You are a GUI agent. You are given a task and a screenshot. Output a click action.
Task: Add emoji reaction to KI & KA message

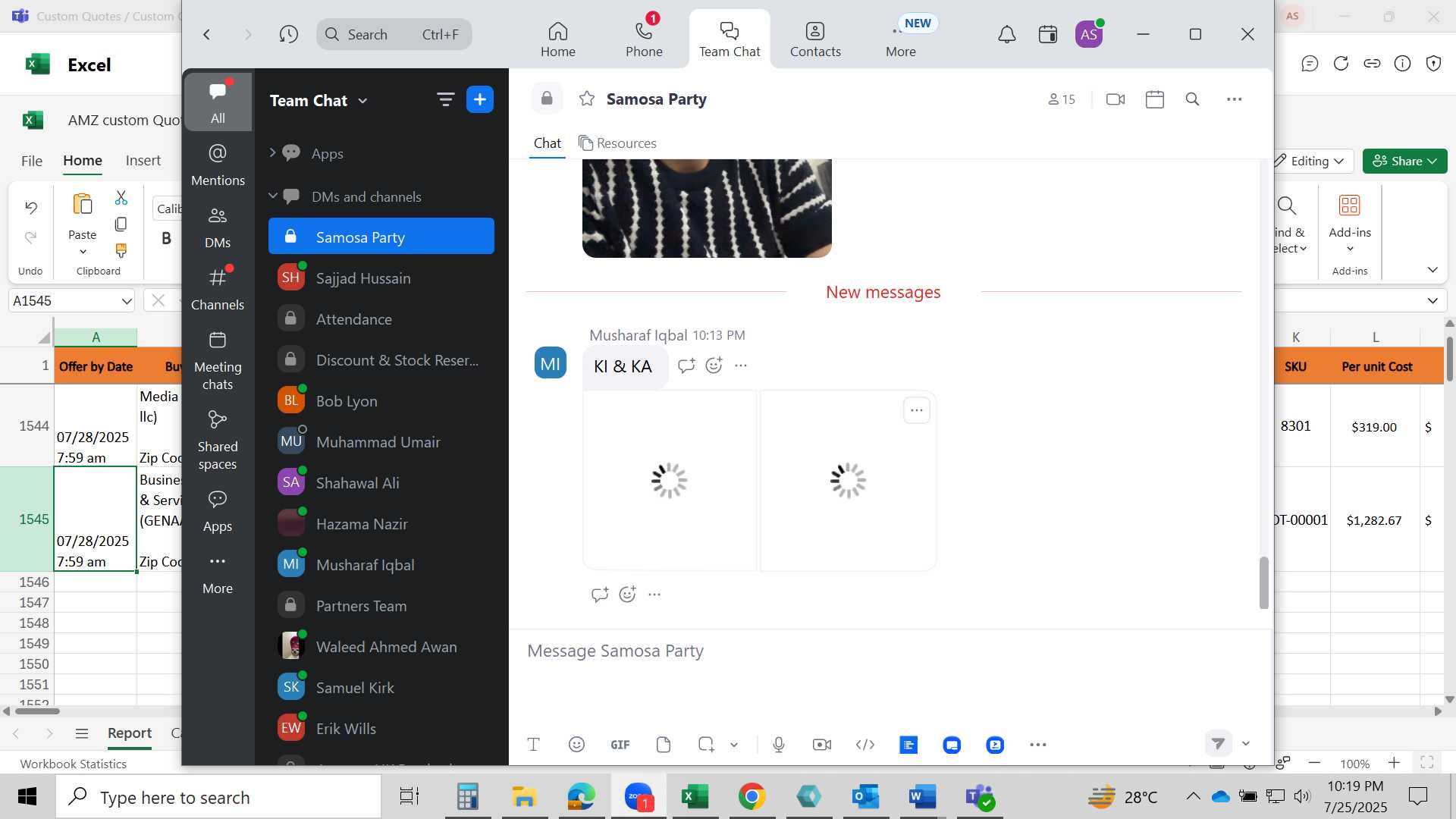(714, 366)
